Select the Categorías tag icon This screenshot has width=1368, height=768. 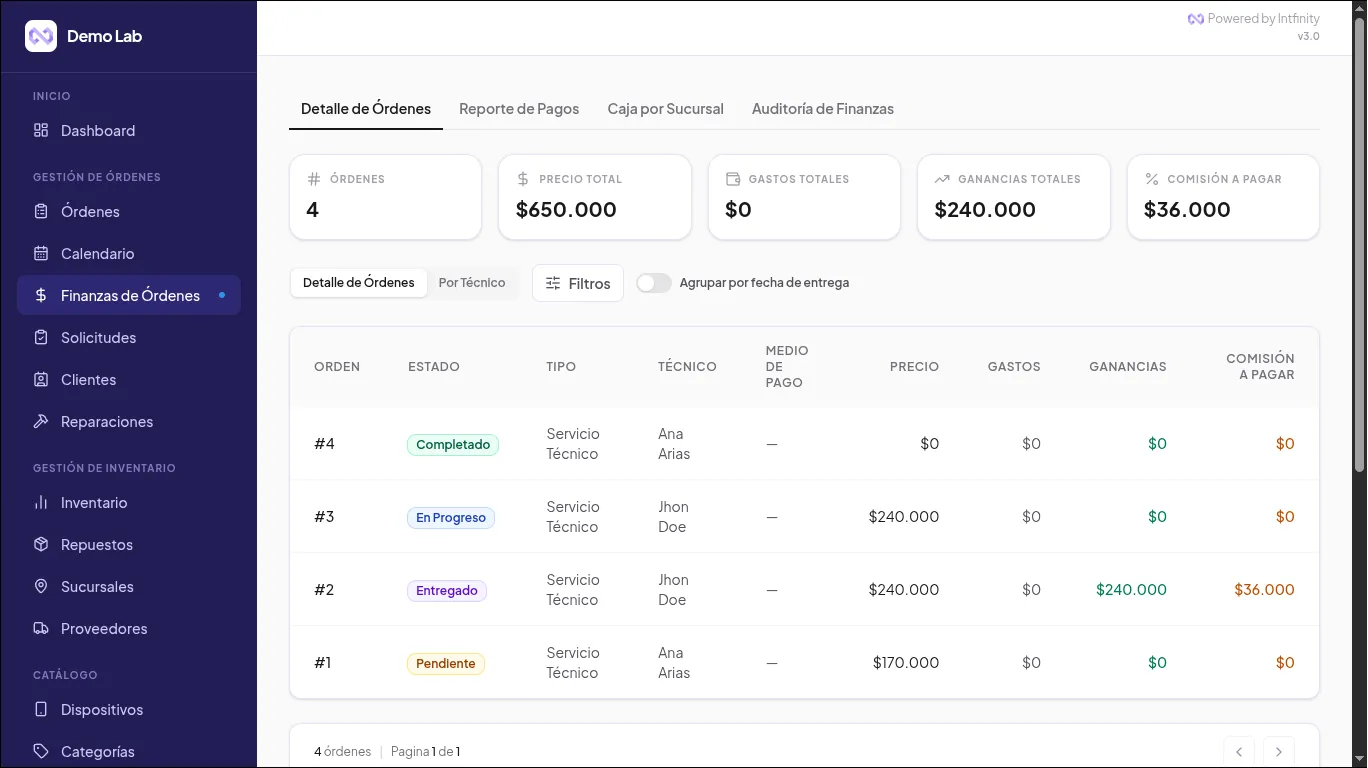click(x=41, y=752)
